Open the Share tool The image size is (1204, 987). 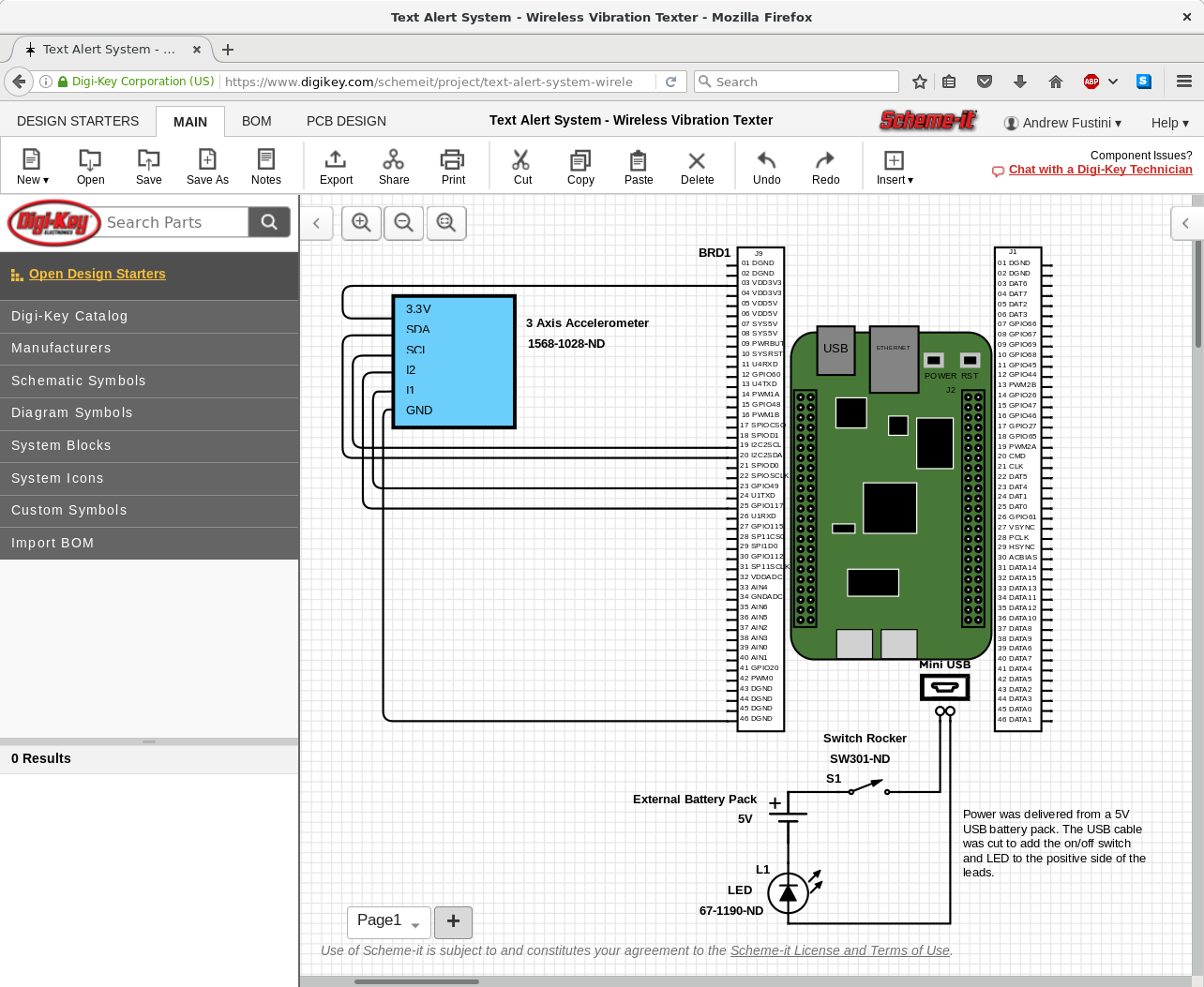click(394, 166)
